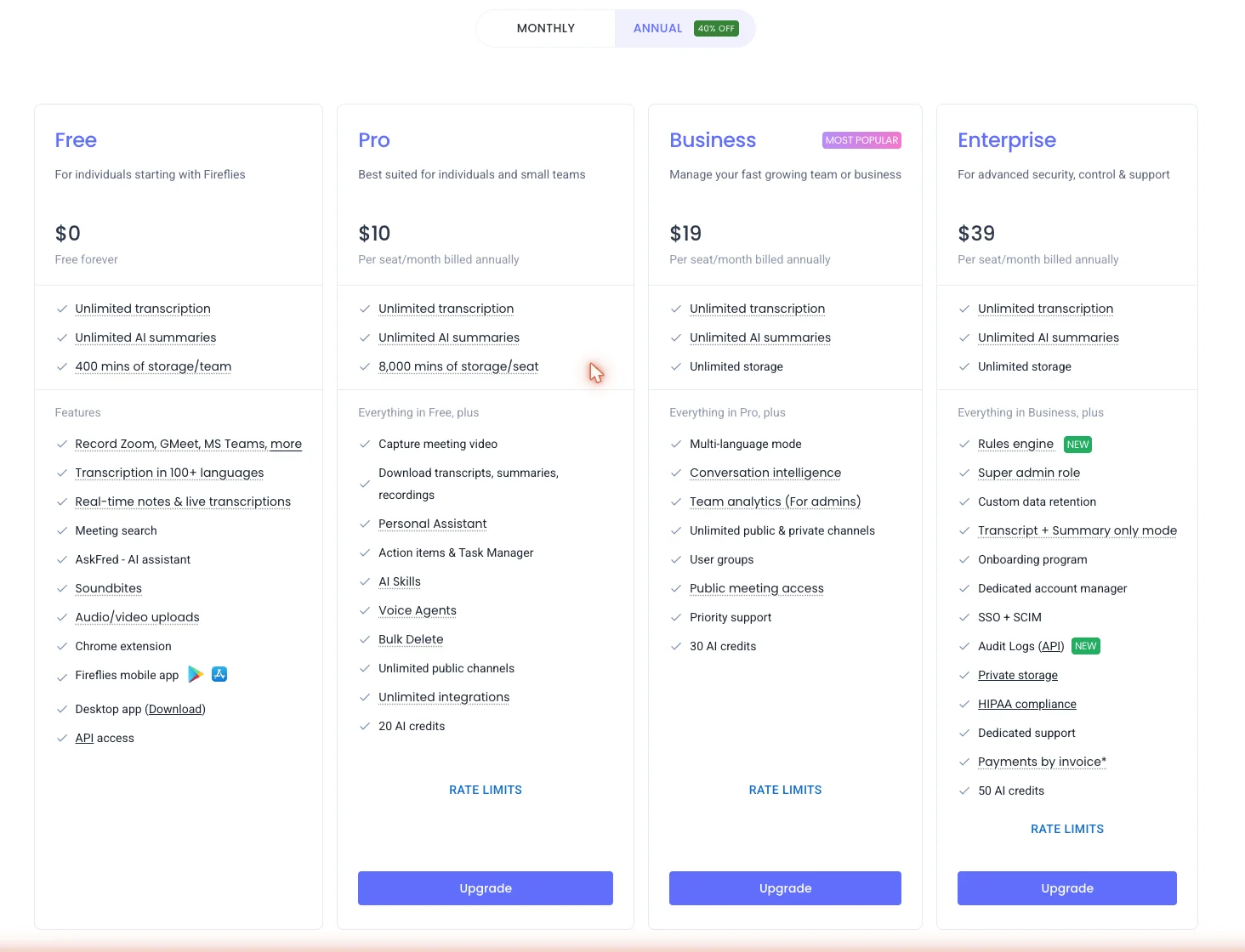This screenshot has height=952, width=1245.
Task: Click Enterprise plan heading
Action: (1007, 140)
